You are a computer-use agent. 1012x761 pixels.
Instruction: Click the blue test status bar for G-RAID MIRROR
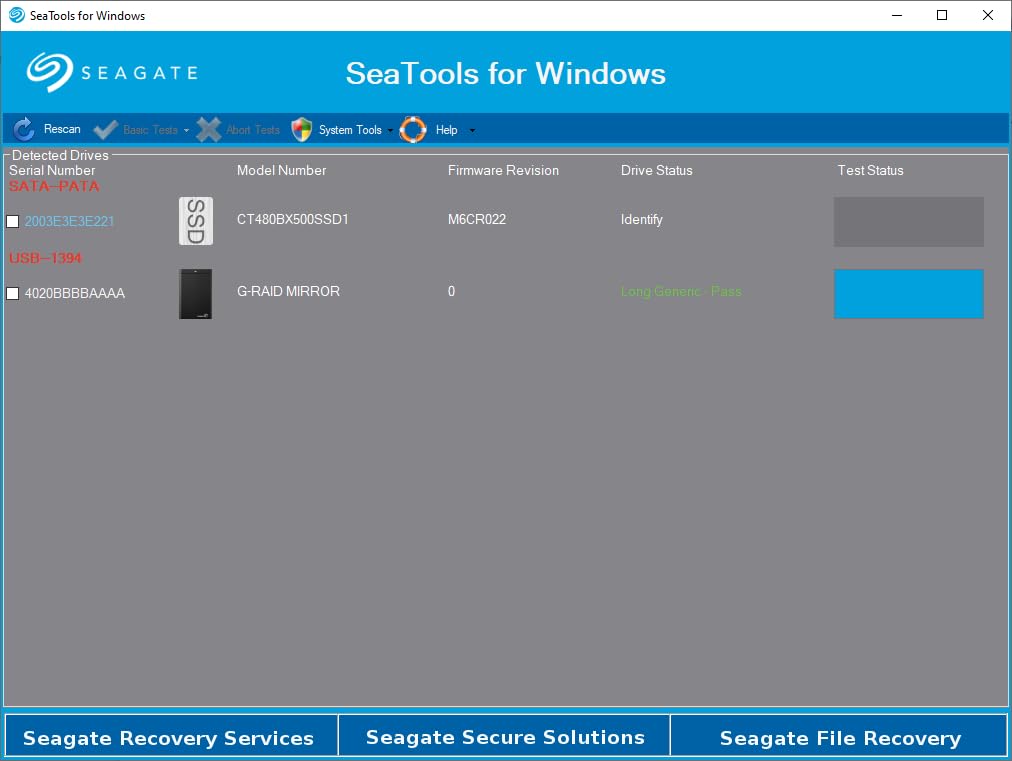(x=909, y=294)
